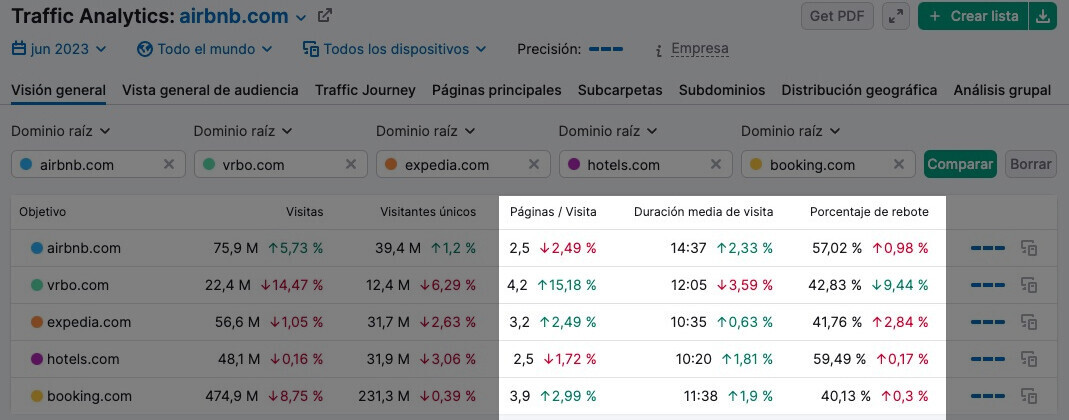The width and height of the screenshot is (1069, 420).
Task: Click the purple hotels.com color dot
Action: click(573, 165)
